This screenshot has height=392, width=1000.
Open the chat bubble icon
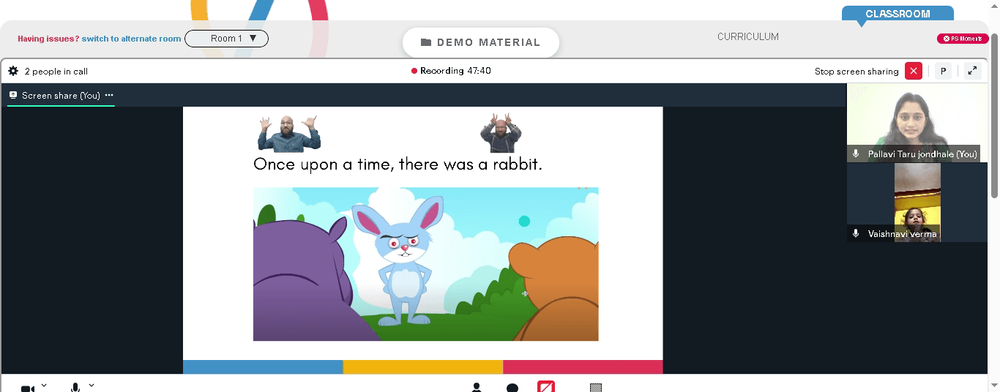[511, 388]
